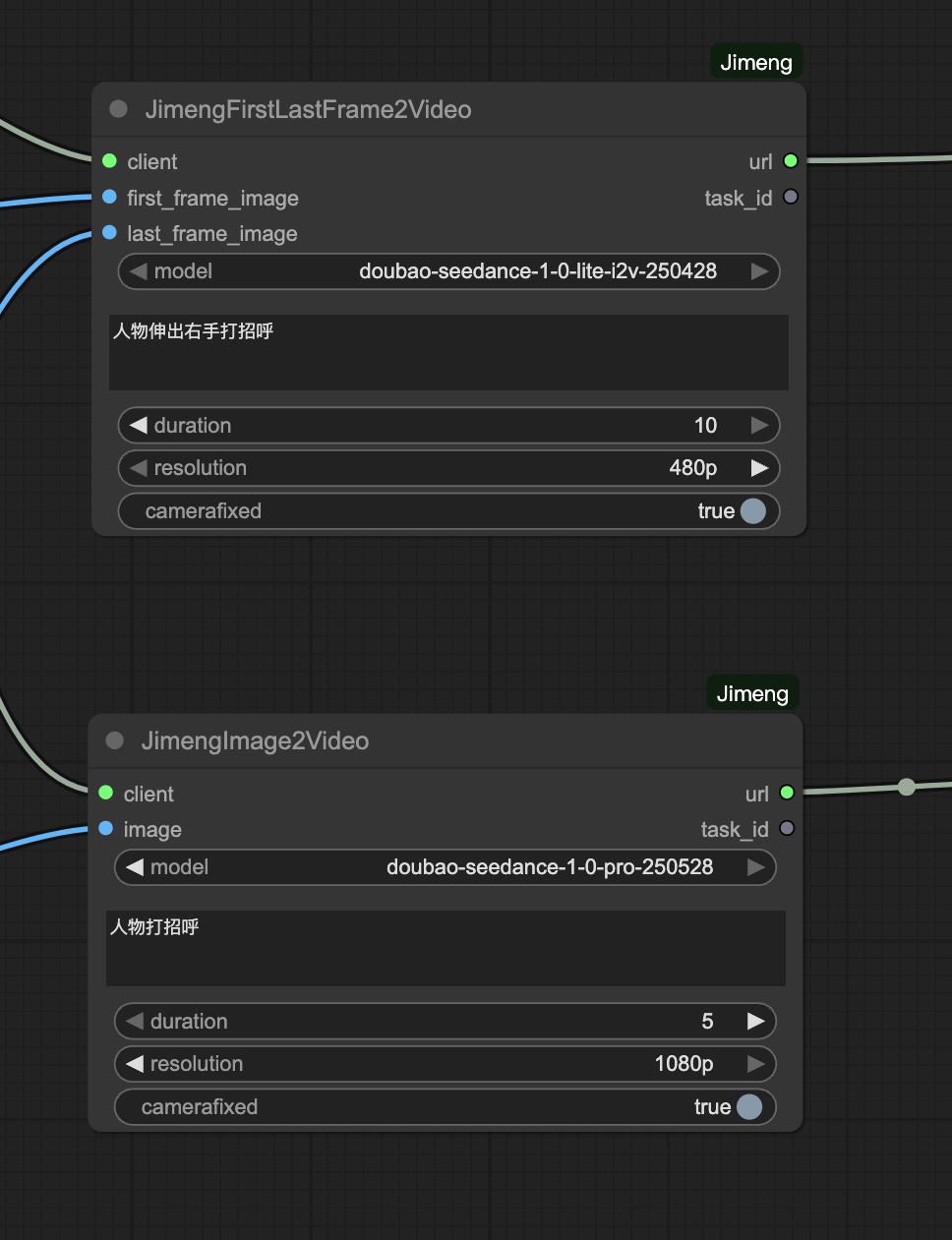
Task: Click the client input socket on JimengImage2Video
Action: 106,793
